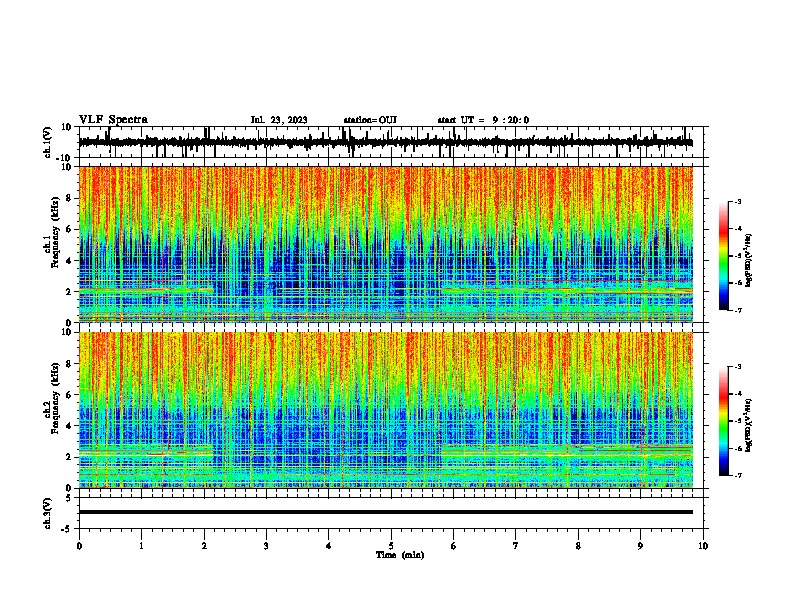Viewport: 792px width, 612px height.
Task: Click the time axis tick label "1"
Action: (141, 546)
